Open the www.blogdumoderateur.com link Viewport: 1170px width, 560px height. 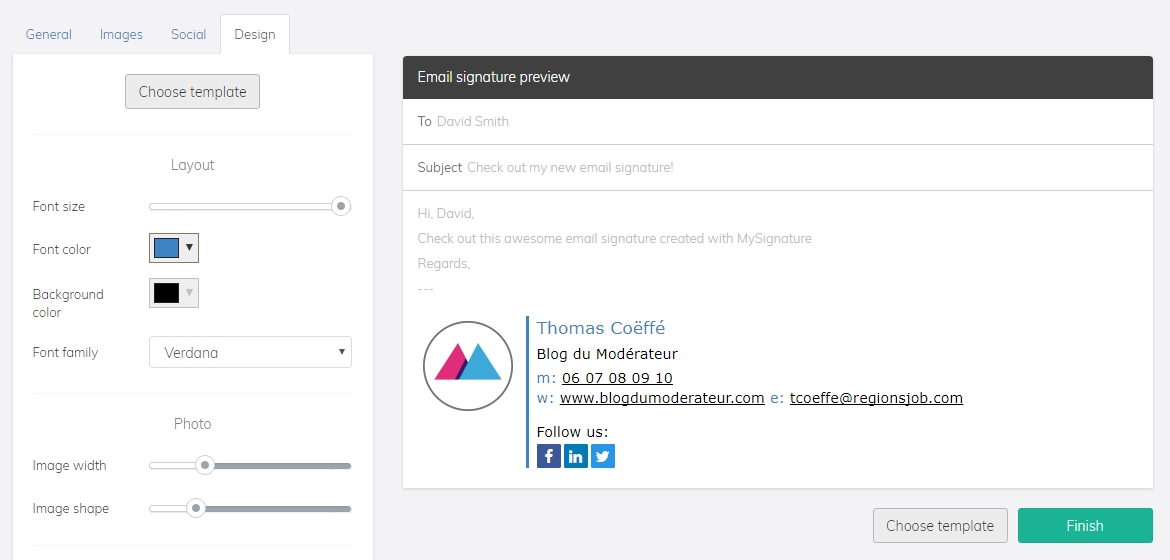(662, 398)
